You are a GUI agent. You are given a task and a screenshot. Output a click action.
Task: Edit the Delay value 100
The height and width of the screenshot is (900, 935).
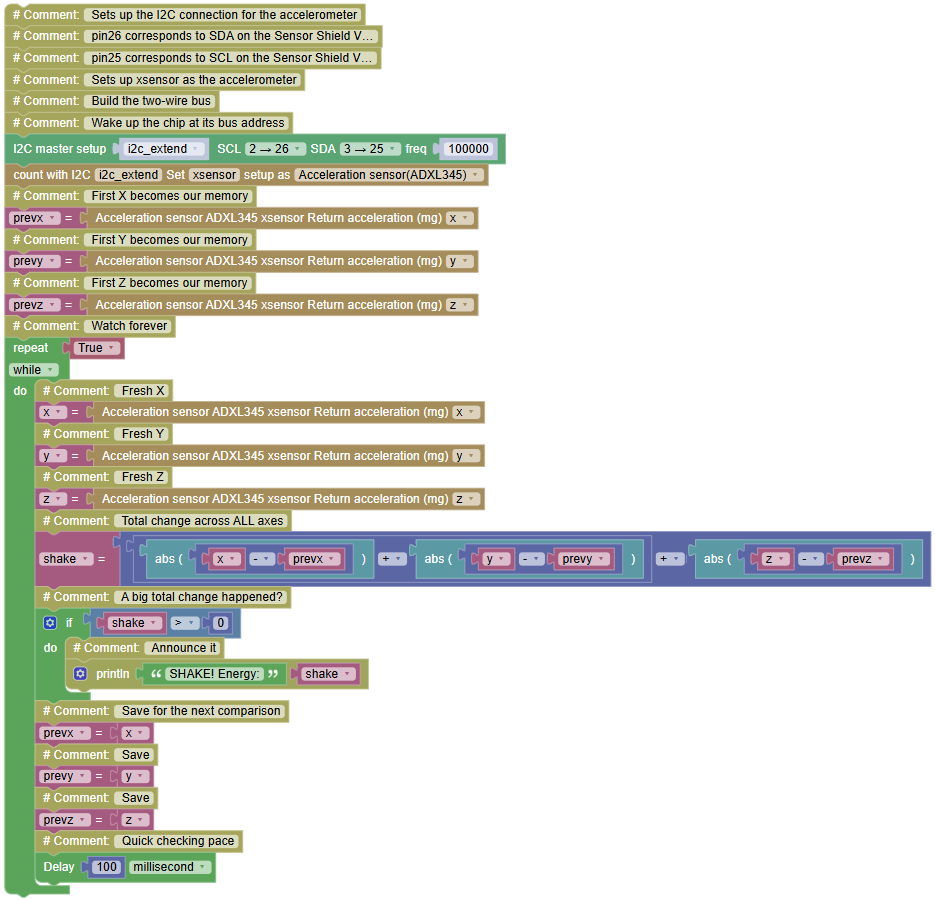[107, 867]
